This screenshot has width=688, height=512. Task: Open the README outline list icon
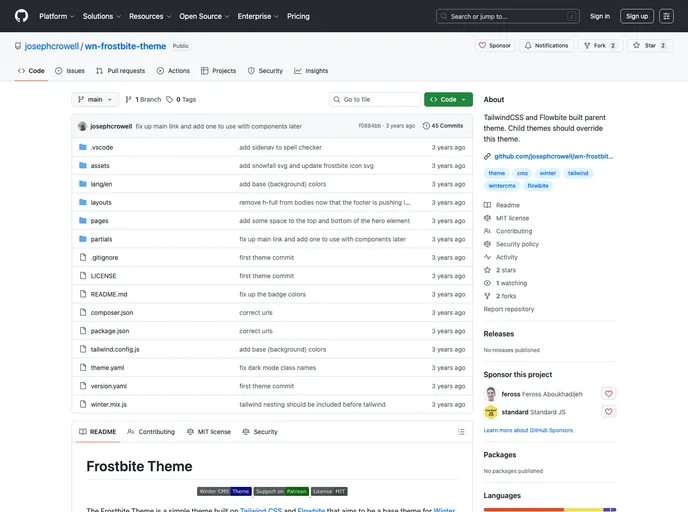tap(461, 432)
